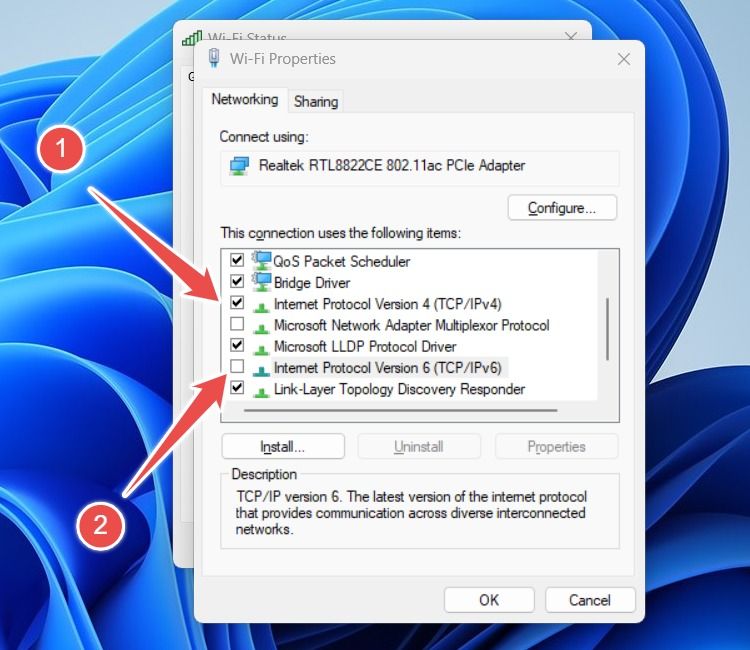The width and height of the screenshot is (750, 650).
Task: Uncheck the QoS Packet Scheduler checkbox
Action: pos(237,260)
